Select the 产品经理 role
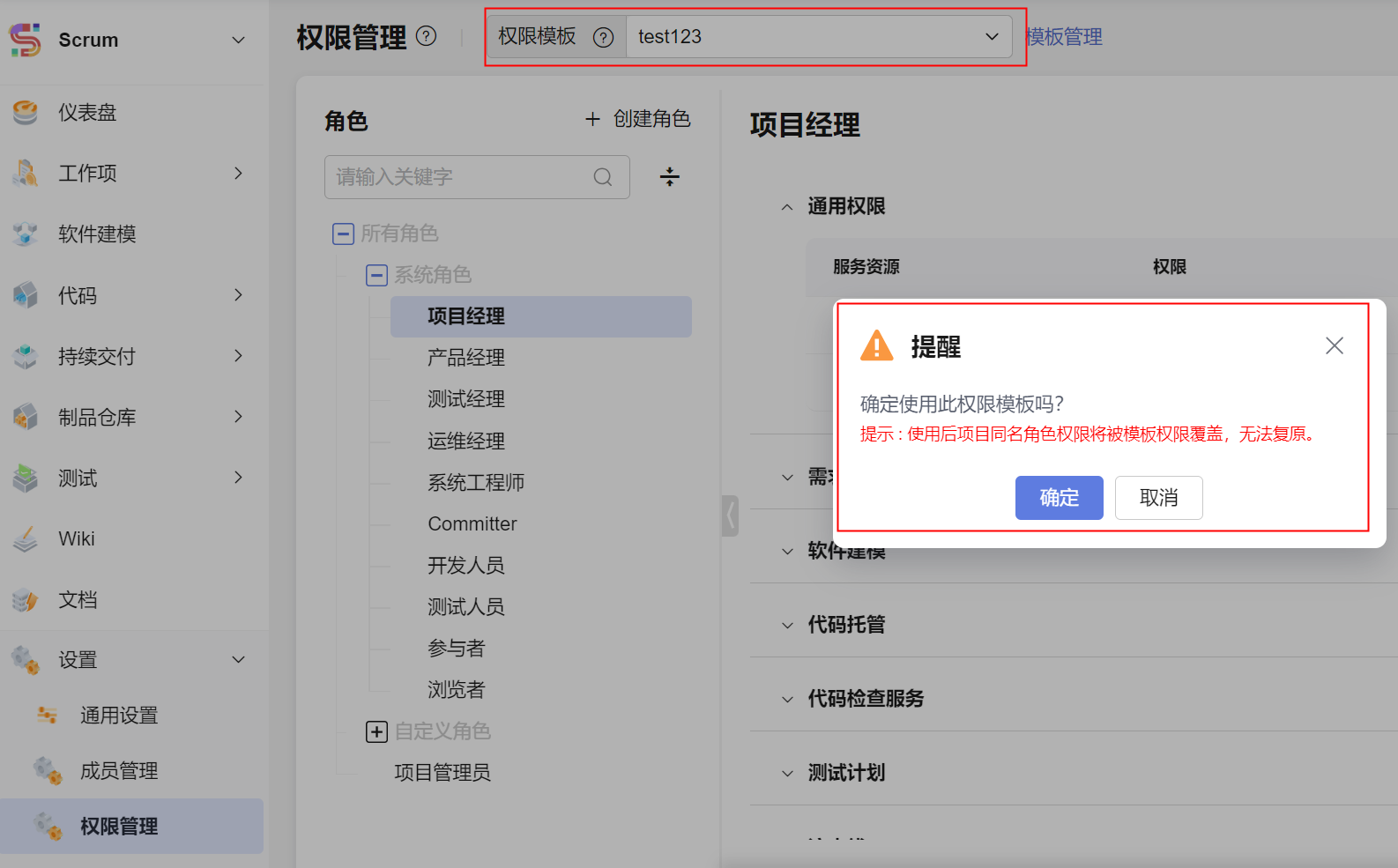The image size is (1398, 868). pyautogui.click(x=466, y=358)
